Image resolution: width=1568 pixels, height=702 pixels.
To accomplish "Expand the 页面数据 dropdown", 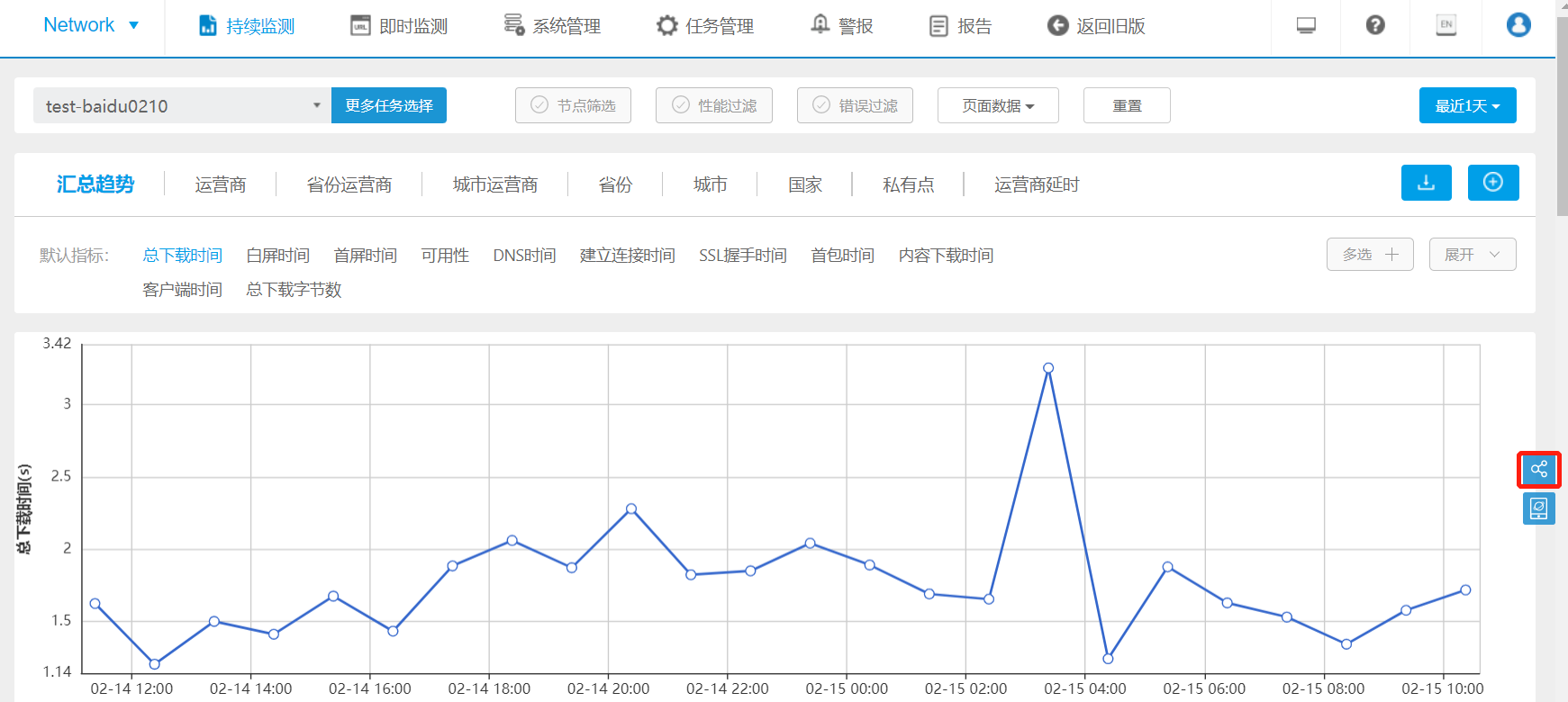I will [997, 105].
